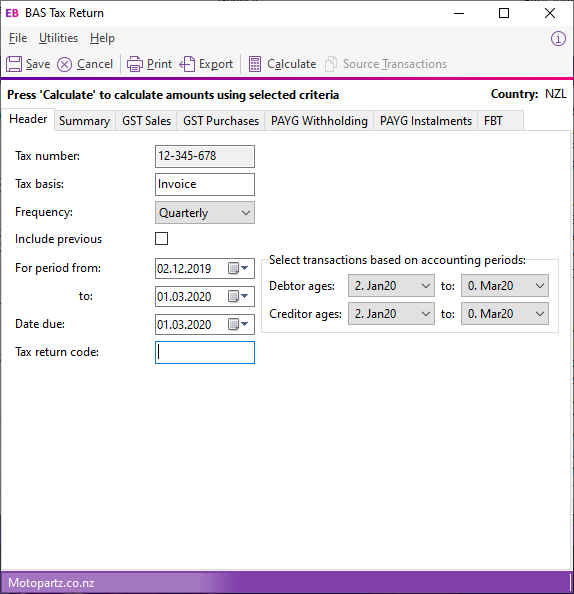Click the Export document icon
Image resolution: width=574 pixels, height=594 pixels.
[187, 64]
